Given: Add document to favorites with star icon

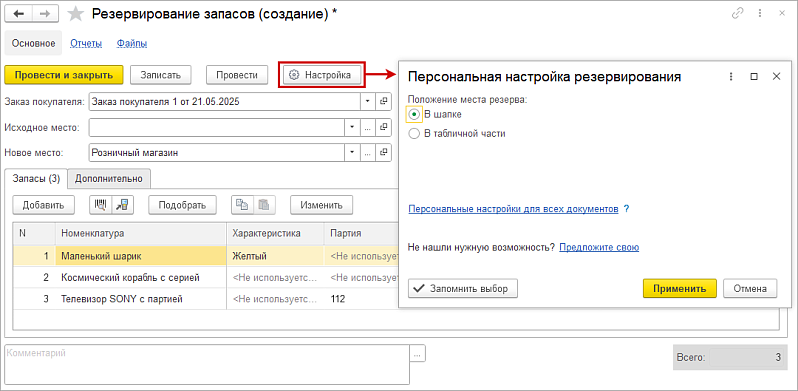Looking at the screenshot, I should click(x=76, y=14).
